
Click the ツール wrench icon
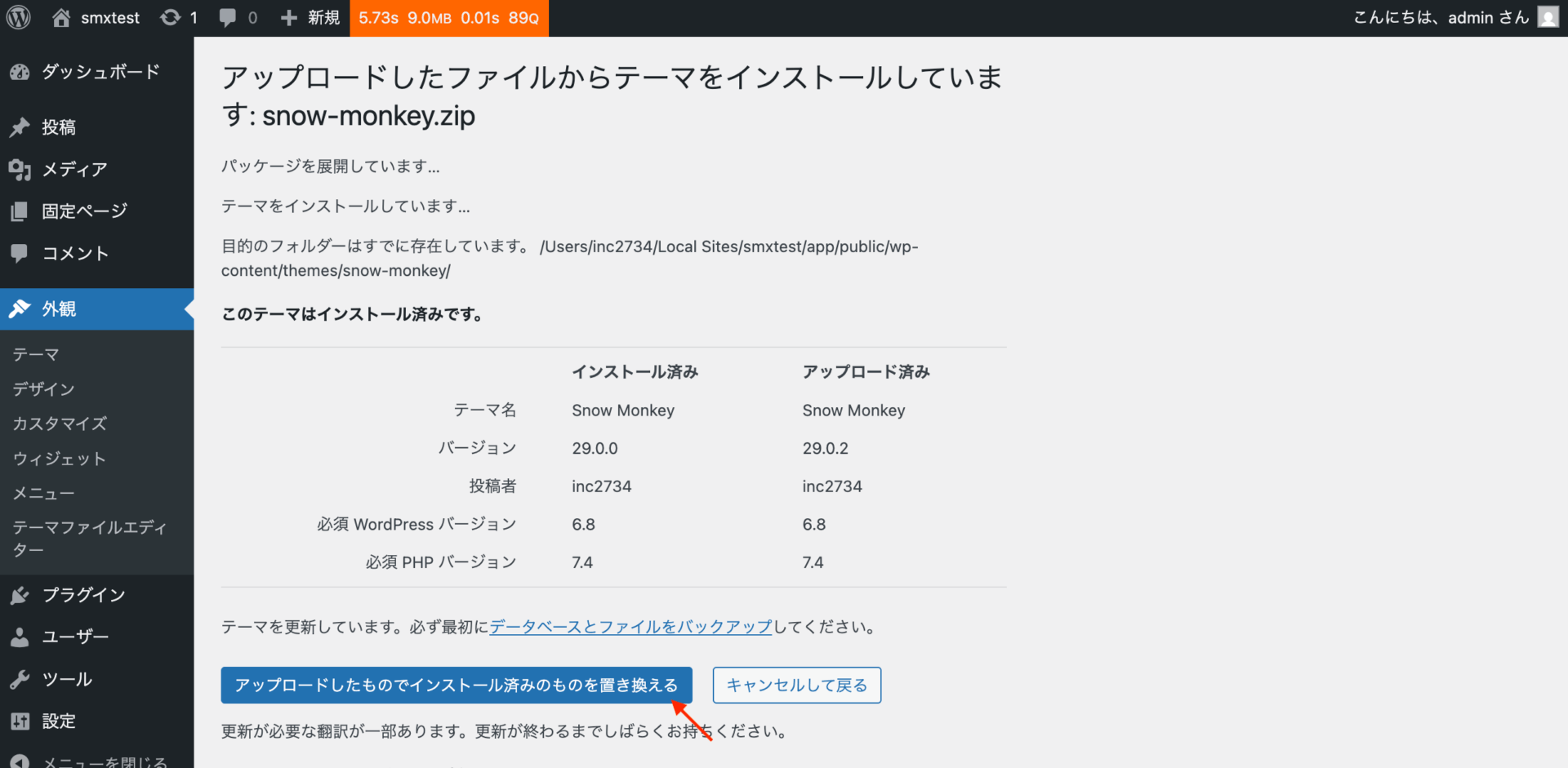tap(20, 679)
